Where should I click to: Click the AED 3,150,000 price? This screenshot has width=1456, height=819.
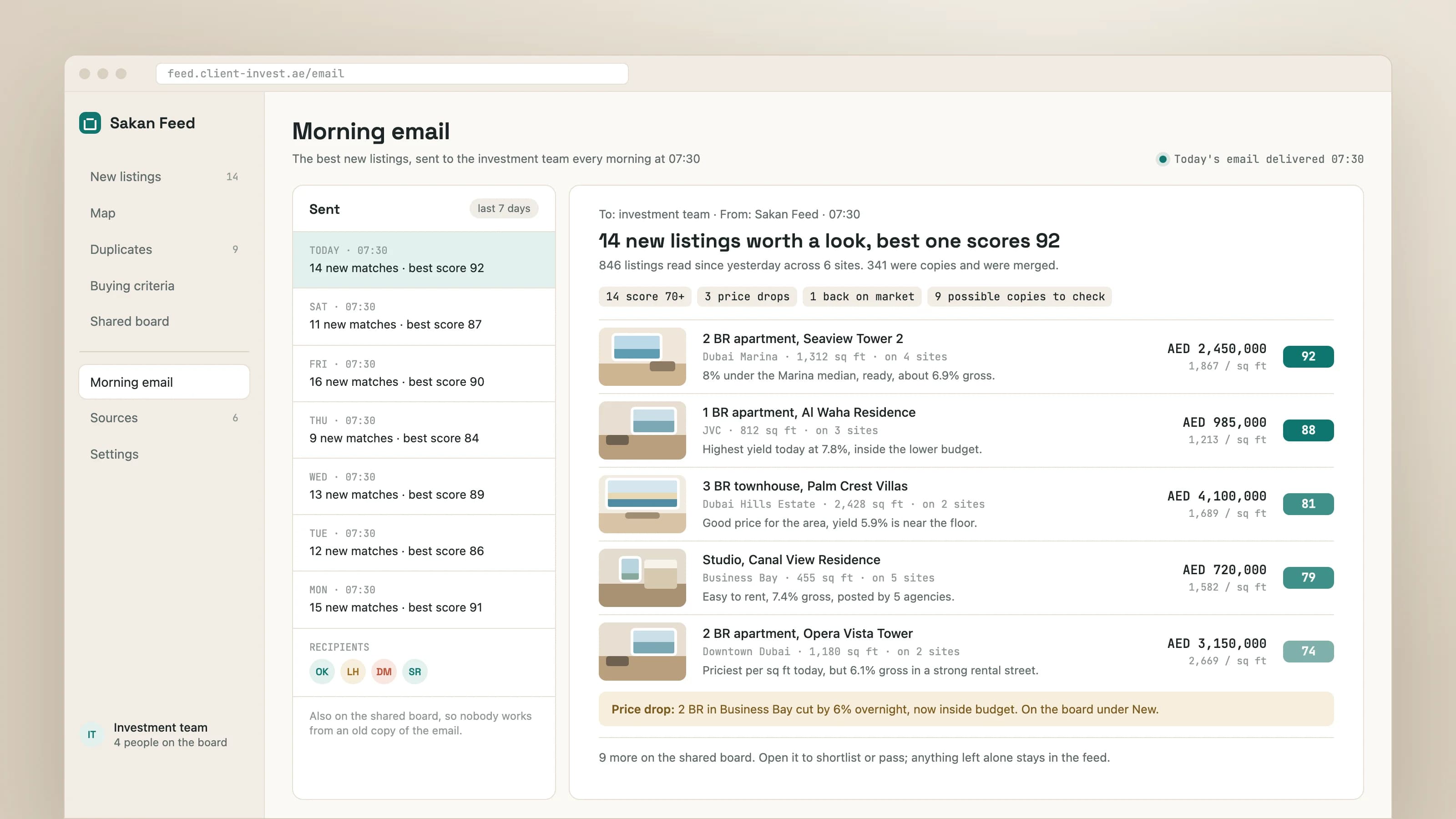1217,644
